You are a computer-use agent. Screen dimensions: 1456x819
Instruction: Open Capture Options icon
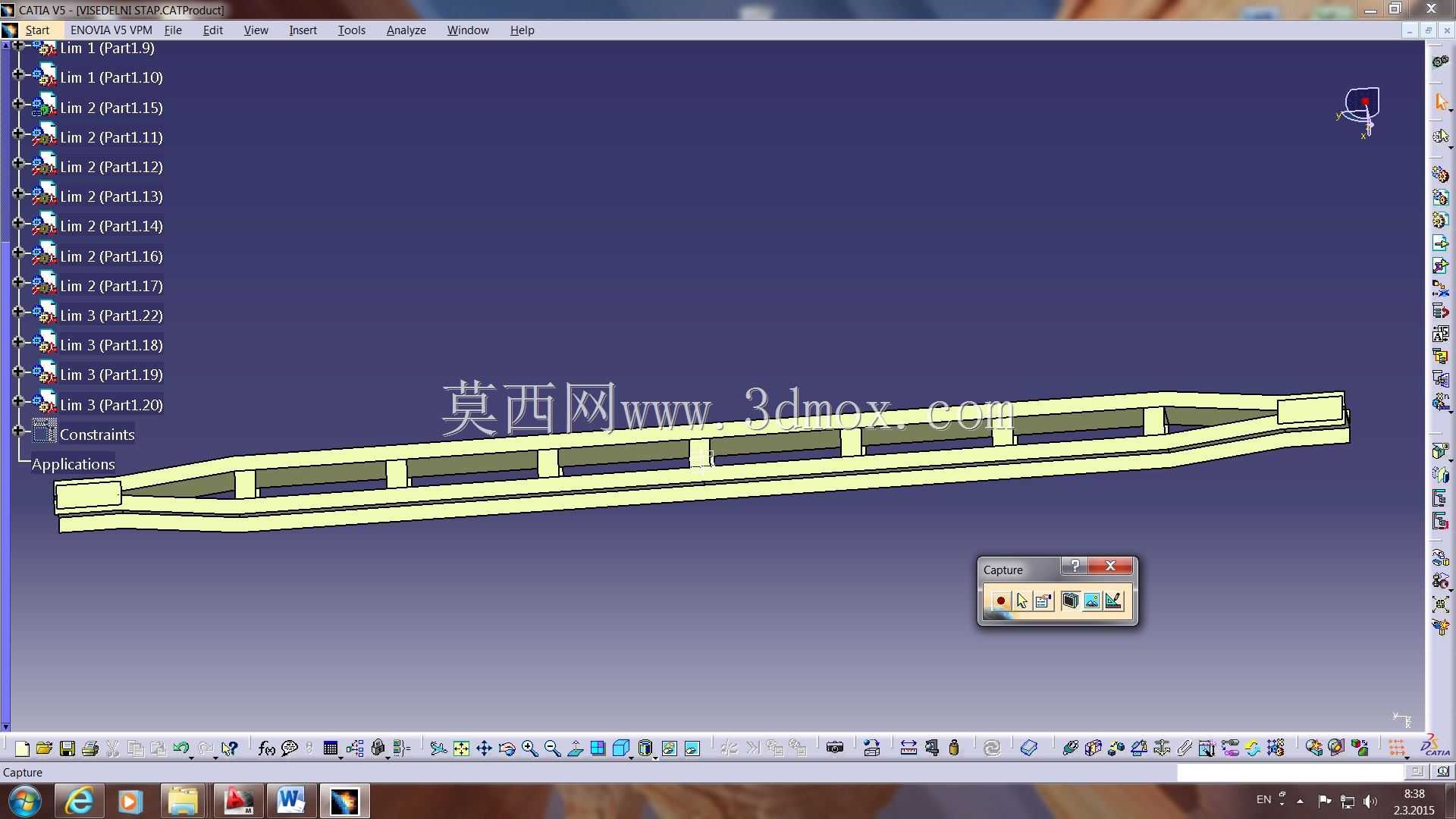click(1043, 601)
